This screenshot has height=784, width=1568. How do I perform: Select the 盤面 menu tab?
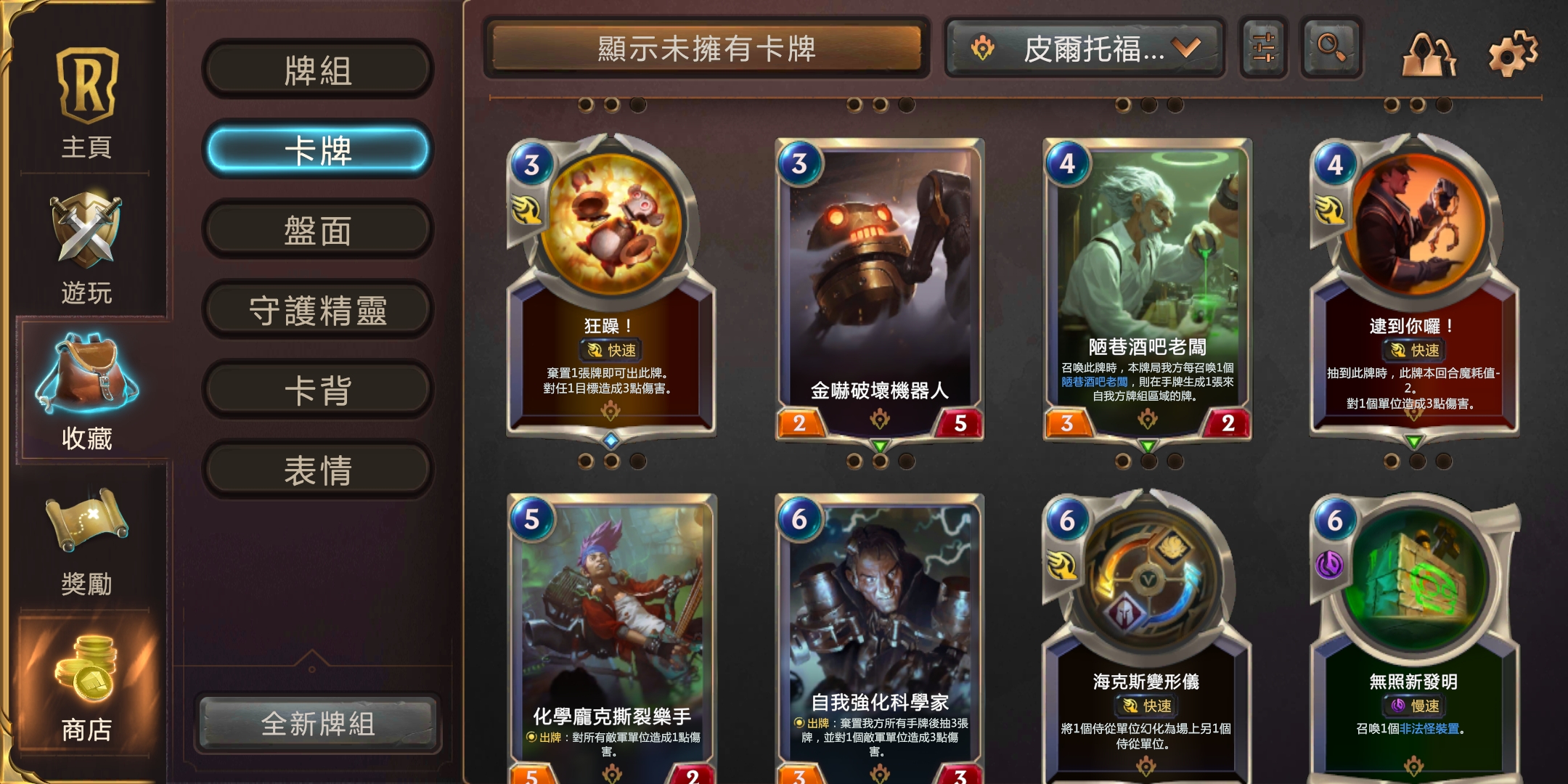pyautogui.click(x=318, y=230)
